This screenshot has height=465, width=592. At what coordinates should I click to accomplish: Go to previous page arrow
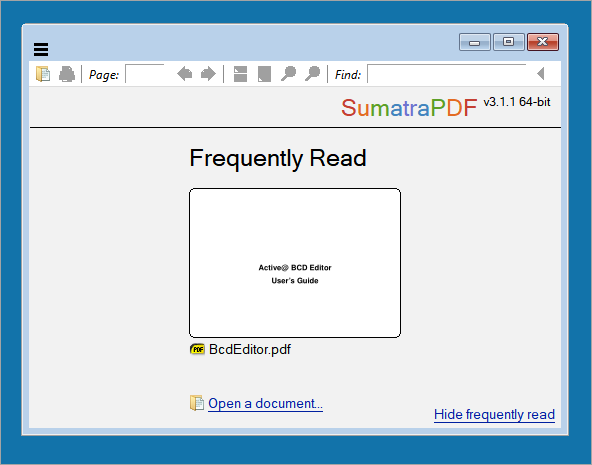[185, 74]
